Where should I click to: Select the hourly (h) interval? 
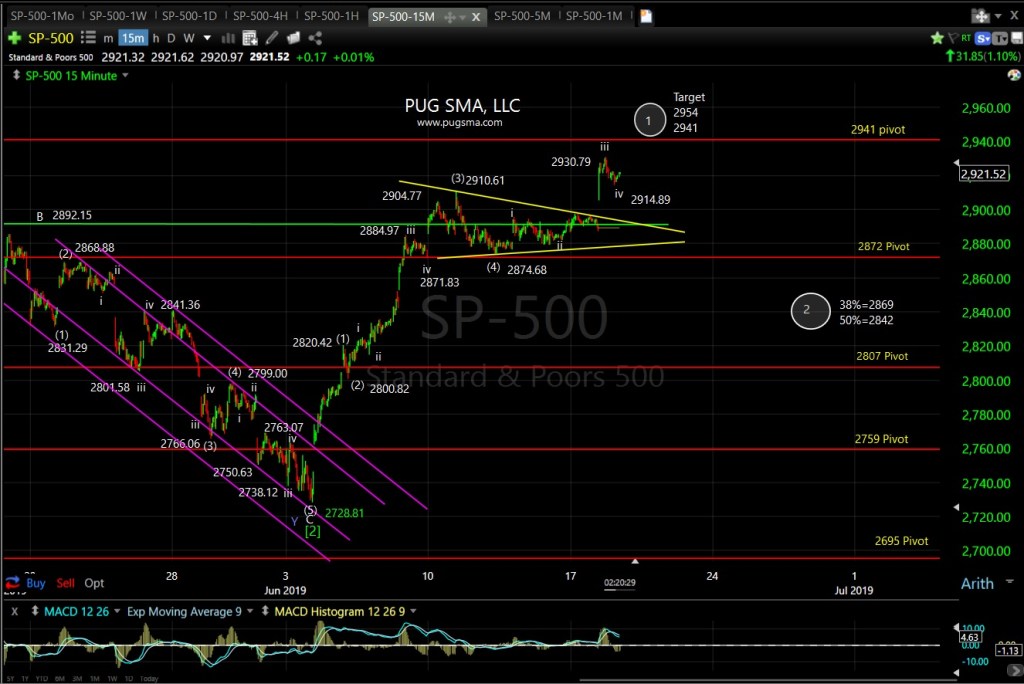[156, 39]
